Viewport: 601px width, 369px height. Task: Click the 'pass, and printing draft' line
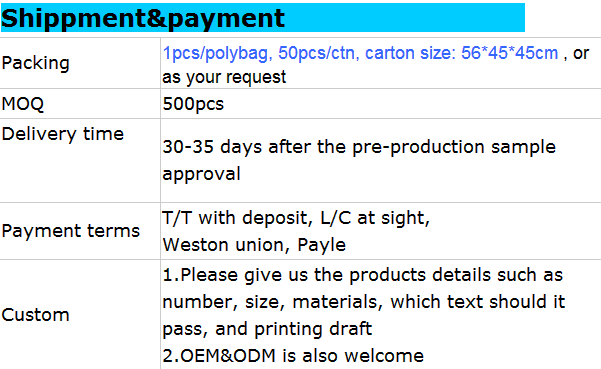tap(267, 329)
